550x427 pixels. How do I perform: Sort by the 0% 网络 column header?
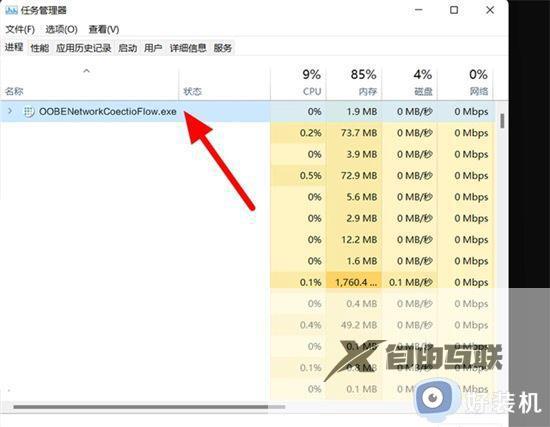pos(465,82)
